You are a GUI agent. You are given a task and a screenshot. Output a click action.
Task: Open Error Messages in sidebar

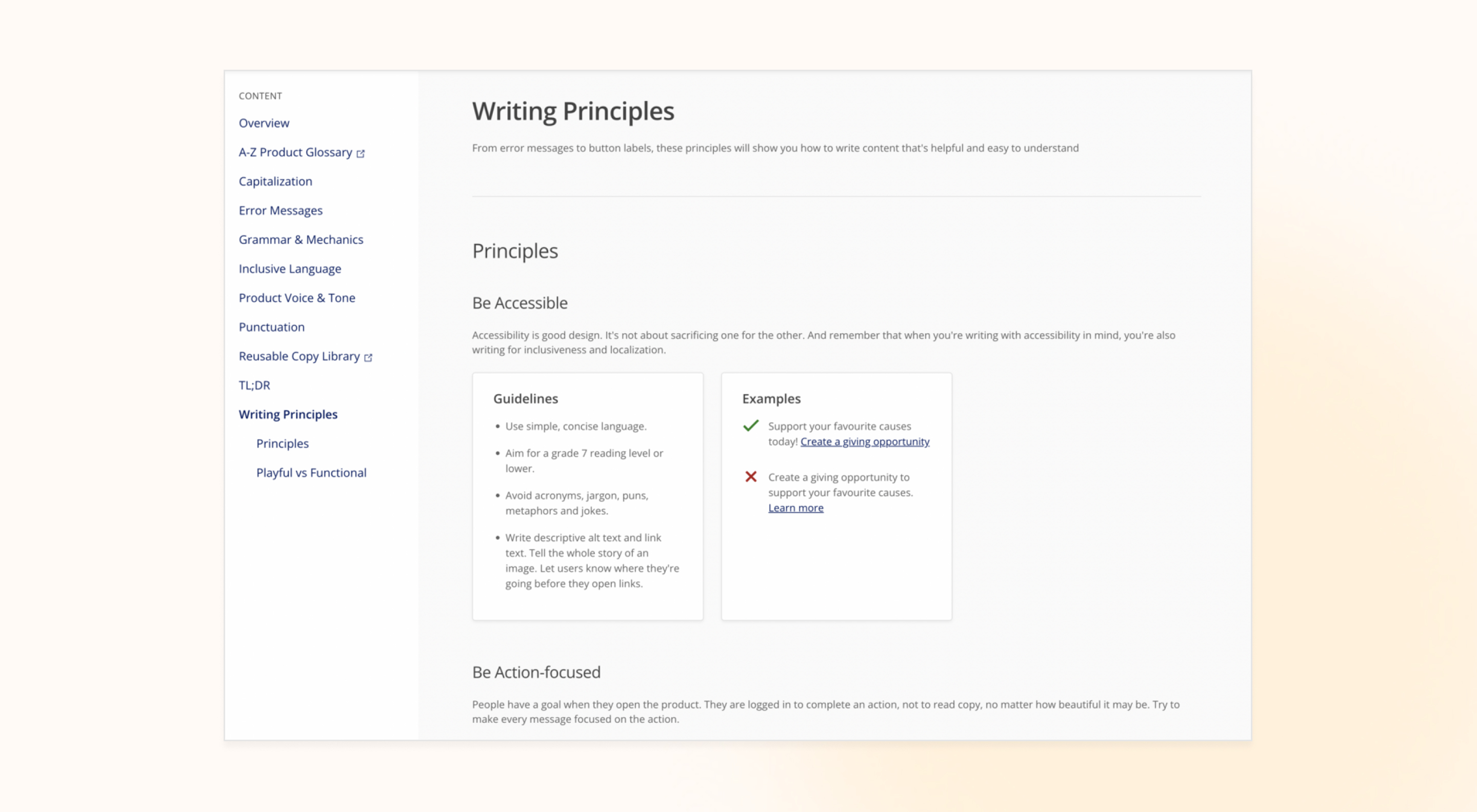tap(281, 211)
